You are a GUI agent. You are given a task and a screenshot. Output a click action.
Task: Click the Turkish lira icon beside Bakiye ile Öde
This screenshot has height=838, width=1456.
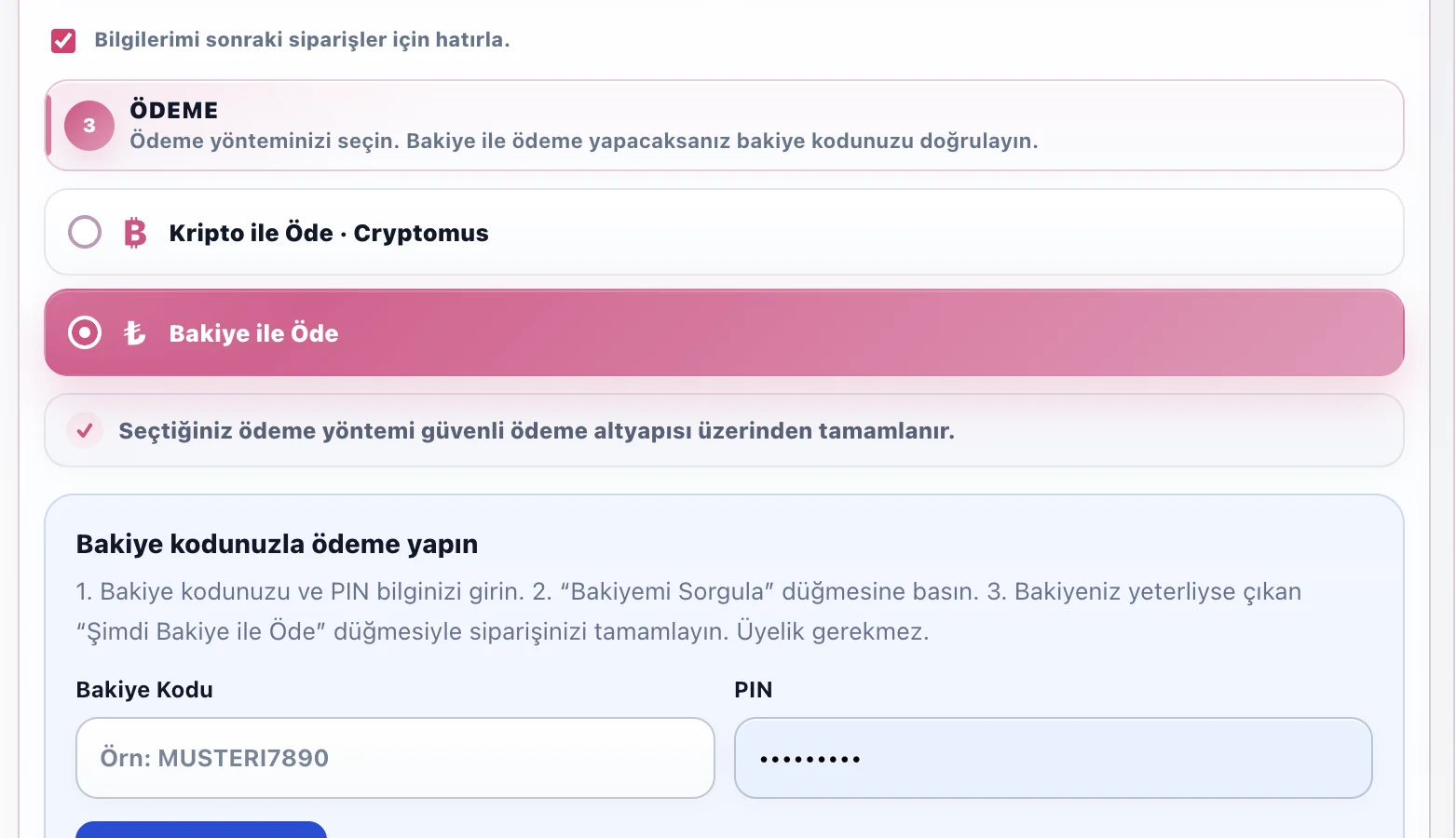(135, 332)
